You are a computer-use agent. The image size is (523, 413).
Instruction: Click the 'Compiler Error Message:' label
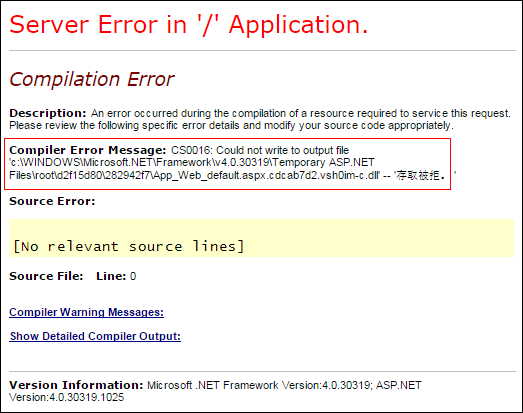click(87, 150)
